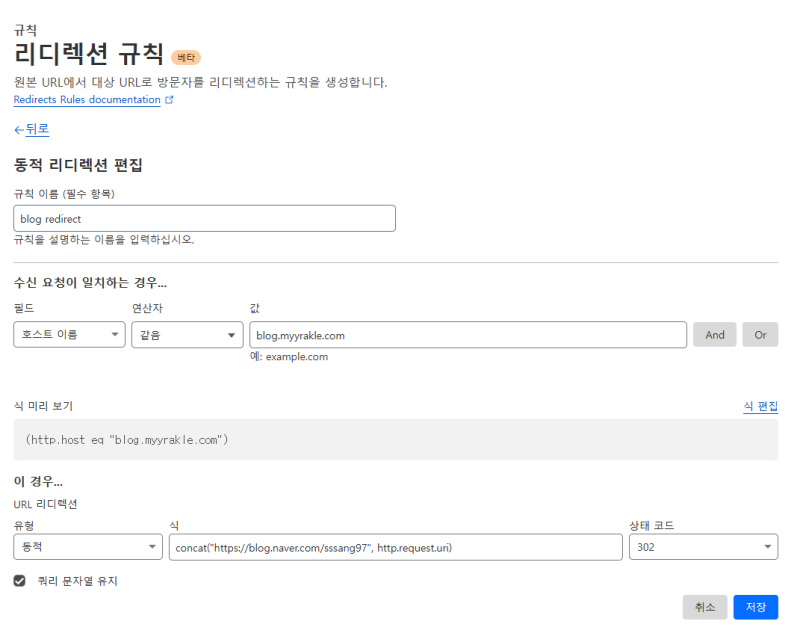The width and height of the screenshot is (800, 636).
Task: Open the 연산자 같음 dropdown
Action: [187, 335]
